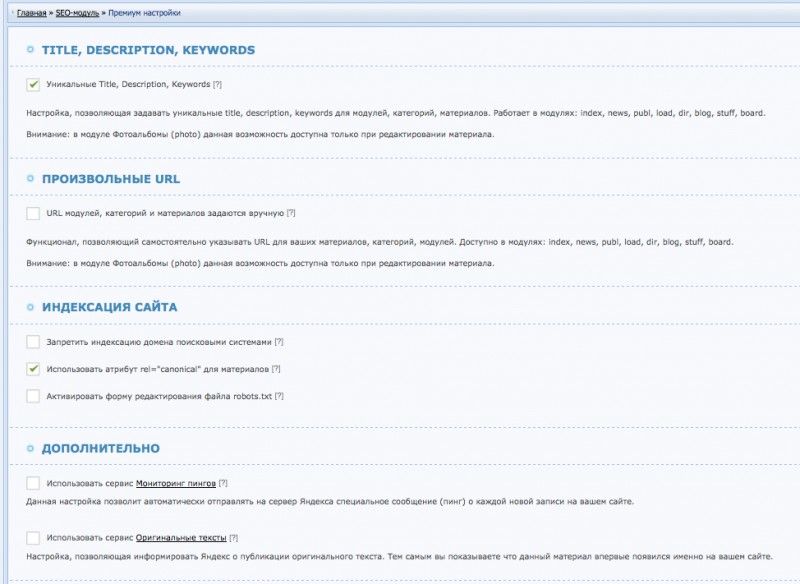Click the ДОПОЛНИТЕЛЬНО section heading

click(x=100, y=448)
